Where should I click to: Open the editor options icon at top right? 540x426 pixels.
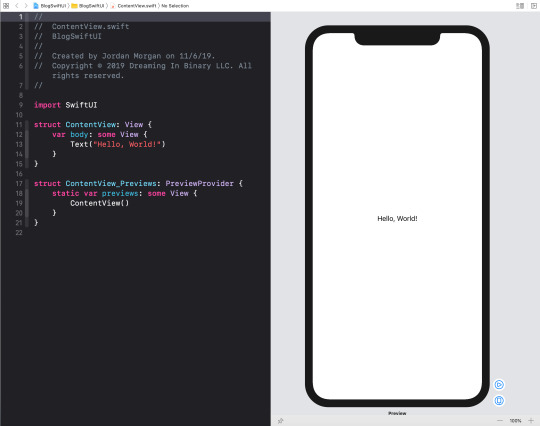tap(520, 6)
